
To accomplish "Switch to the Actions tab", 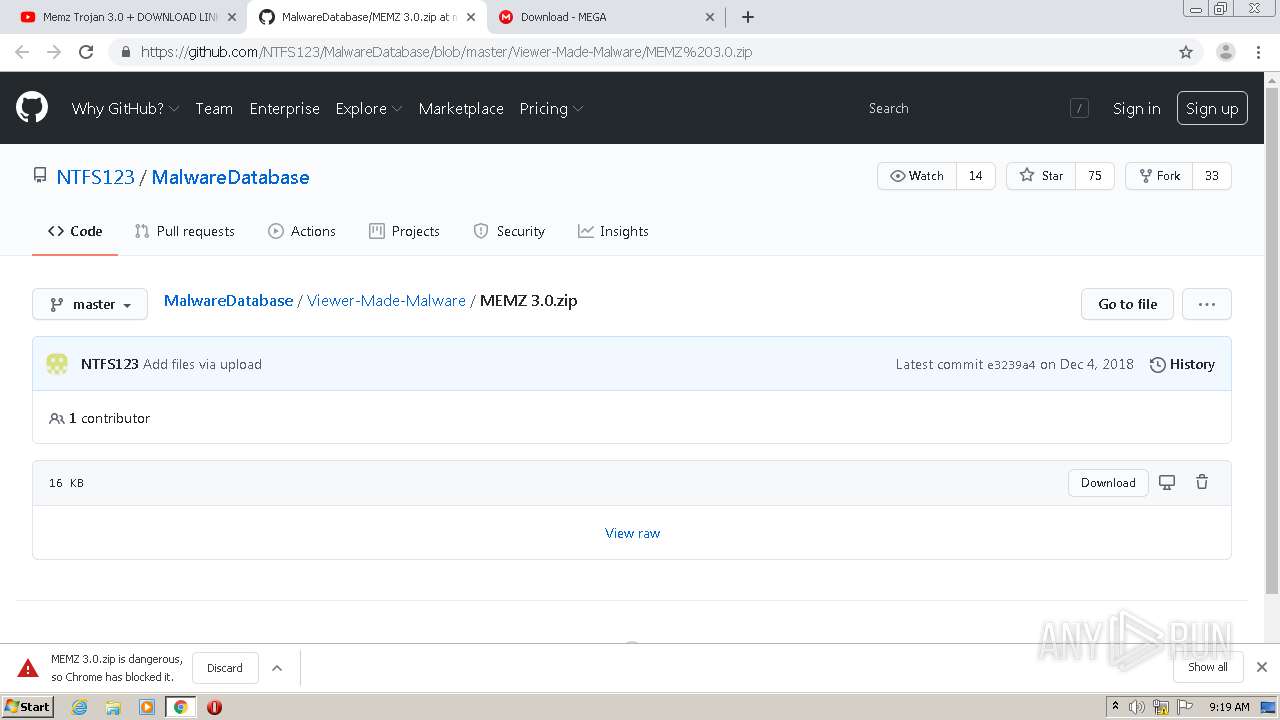I will pos(302,231).
